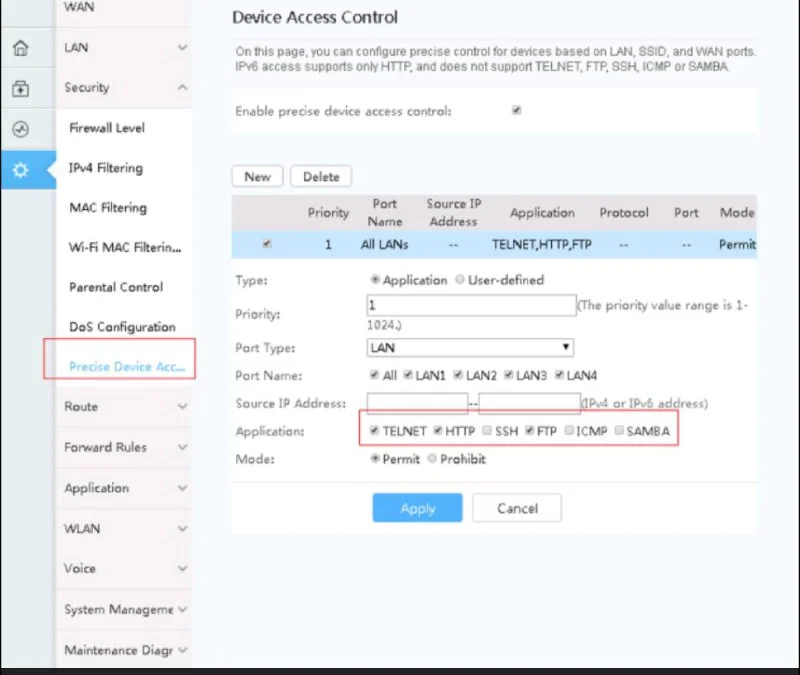The height and width of the screenshot is (675, 800).
Task: Click the medical kit maintenance icon
Action: 20,89
